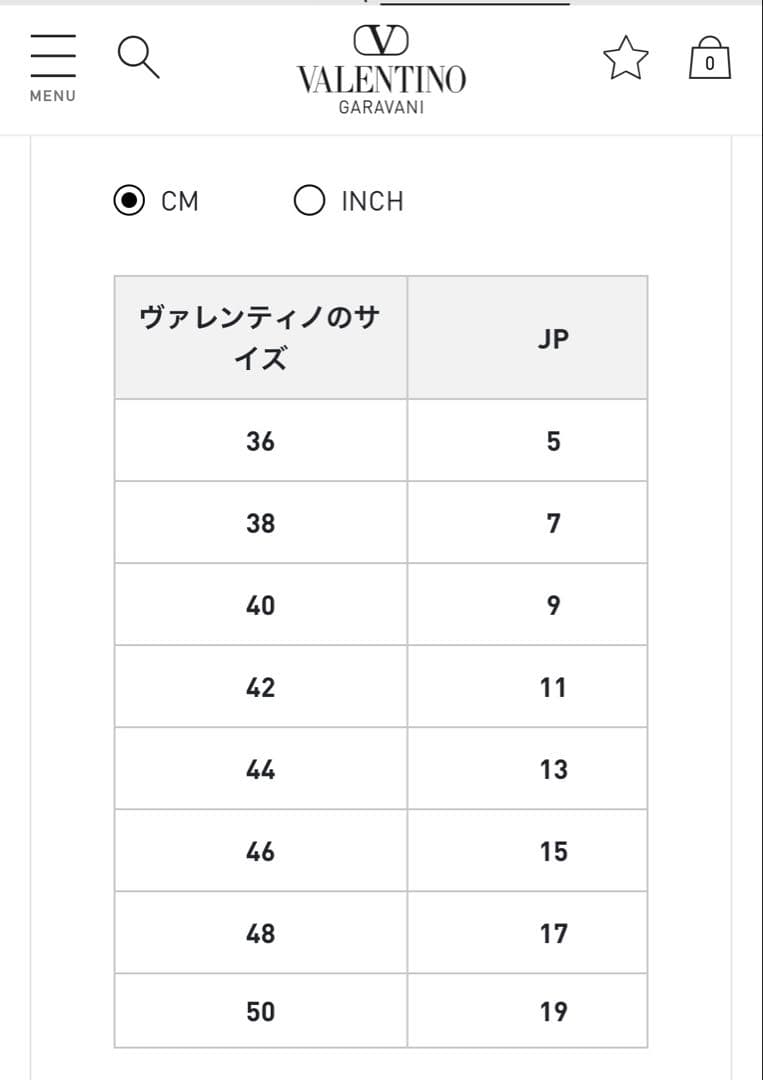763x1080 pixels.
Task: Select the CM radio button
Action: pyautogui.click(x=129, y=201)
